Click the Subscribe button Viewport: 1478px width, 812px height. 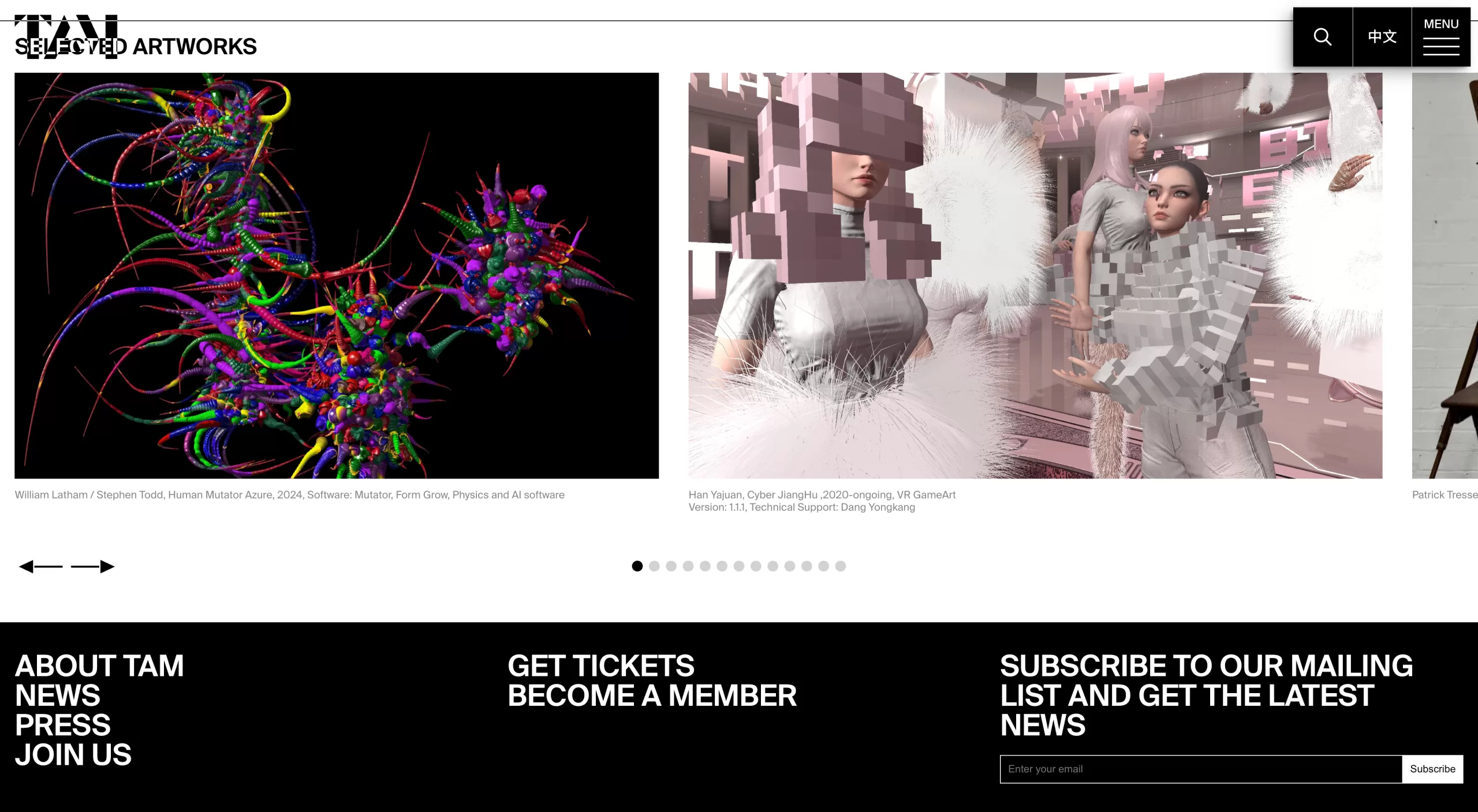click(x=1432, y=769)
